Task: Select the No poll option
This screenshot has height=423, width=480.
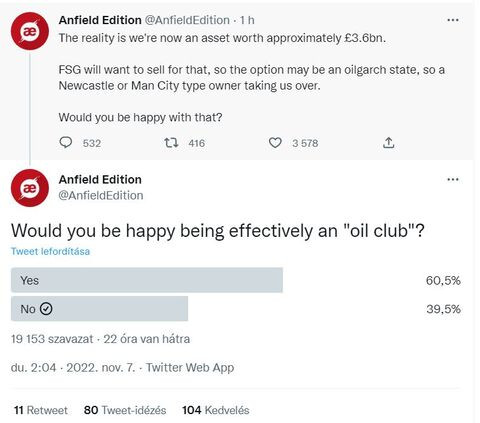Action: coord(99,309)
